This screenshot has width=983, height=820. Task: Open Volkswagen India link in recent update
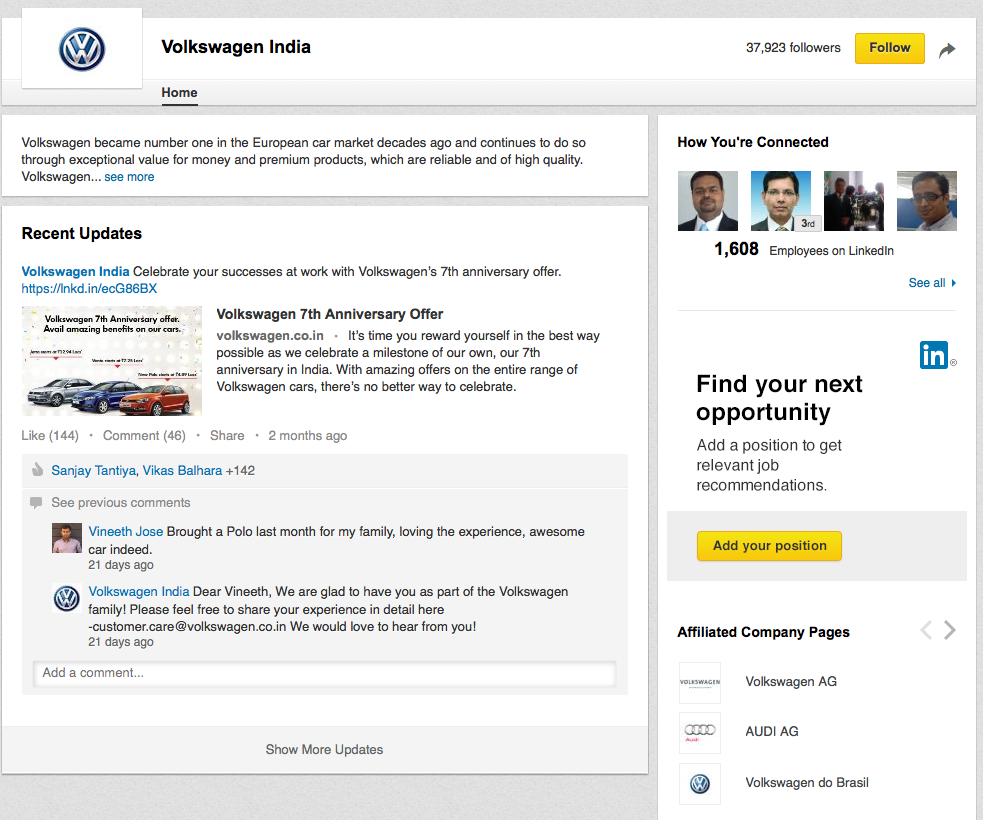[x=75, y=271]
